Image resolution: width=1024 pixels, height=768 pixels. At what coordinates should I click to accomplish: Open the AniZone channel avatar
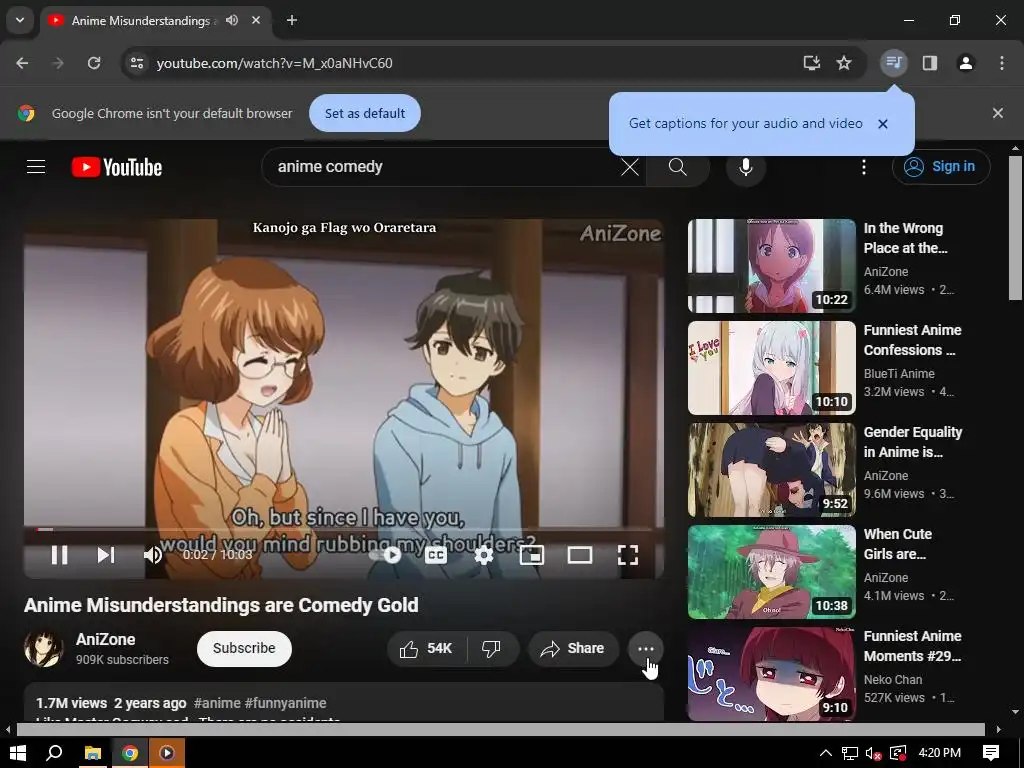click(x=44, y=648)
